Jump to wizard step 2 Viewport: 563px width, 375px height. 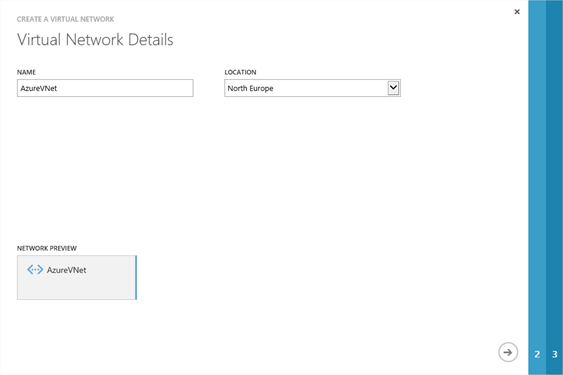click(x=537, y=354)
